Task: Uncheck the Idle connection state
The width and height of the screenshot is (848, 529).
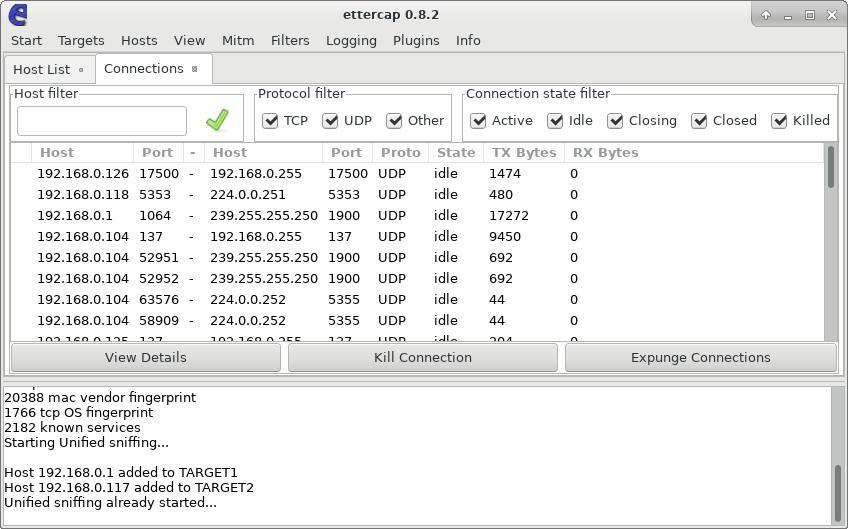Action: (x=555, y=121)
